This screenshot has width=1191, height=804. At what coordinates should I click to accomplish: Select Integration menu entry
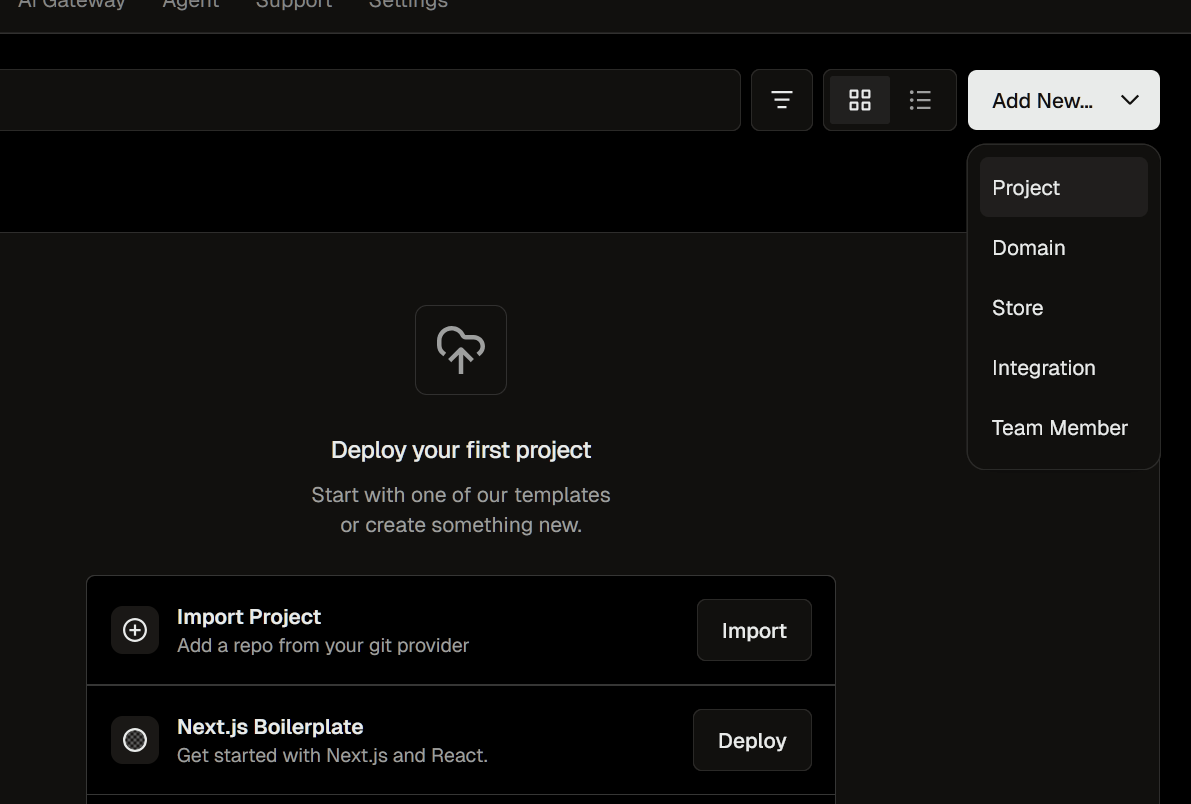tap(1063, 368)
